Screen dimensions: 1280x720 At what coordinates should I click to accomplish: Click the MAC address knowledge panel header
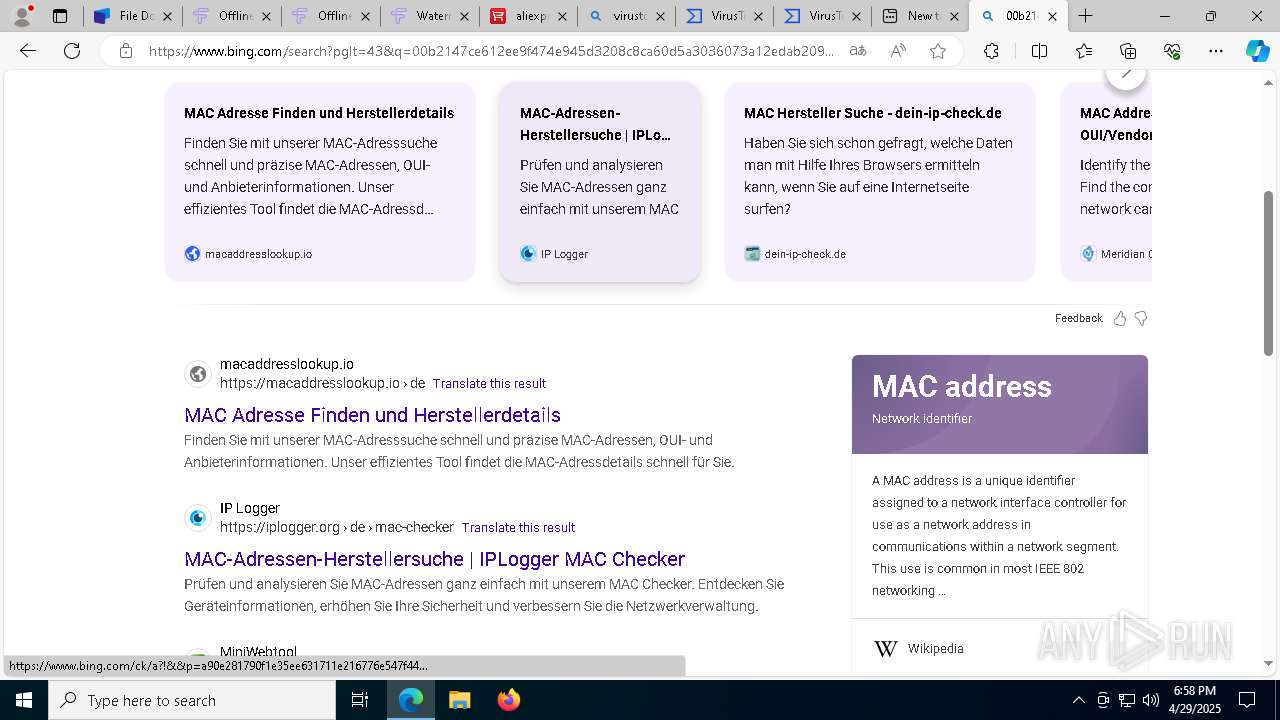pos(1000,404)
